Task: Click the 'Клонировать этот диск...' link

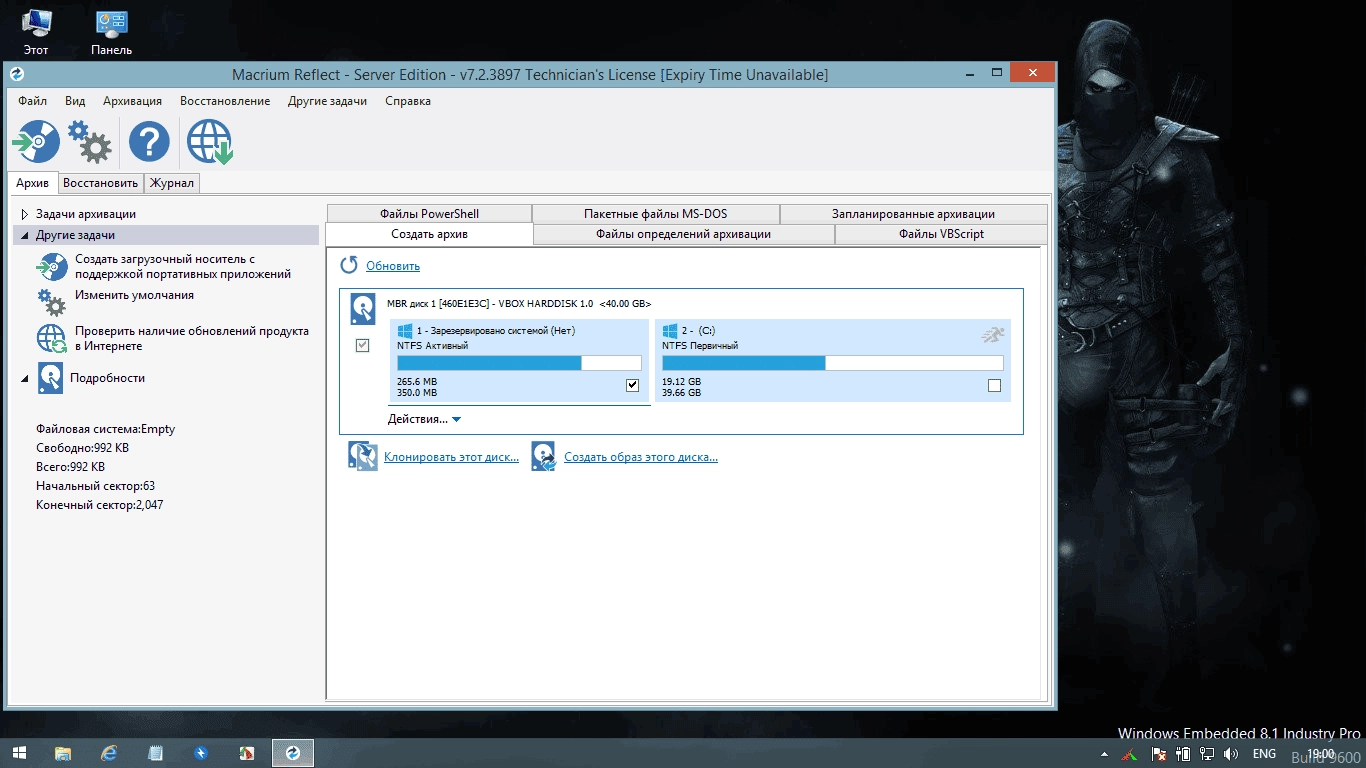Action: 451,457
